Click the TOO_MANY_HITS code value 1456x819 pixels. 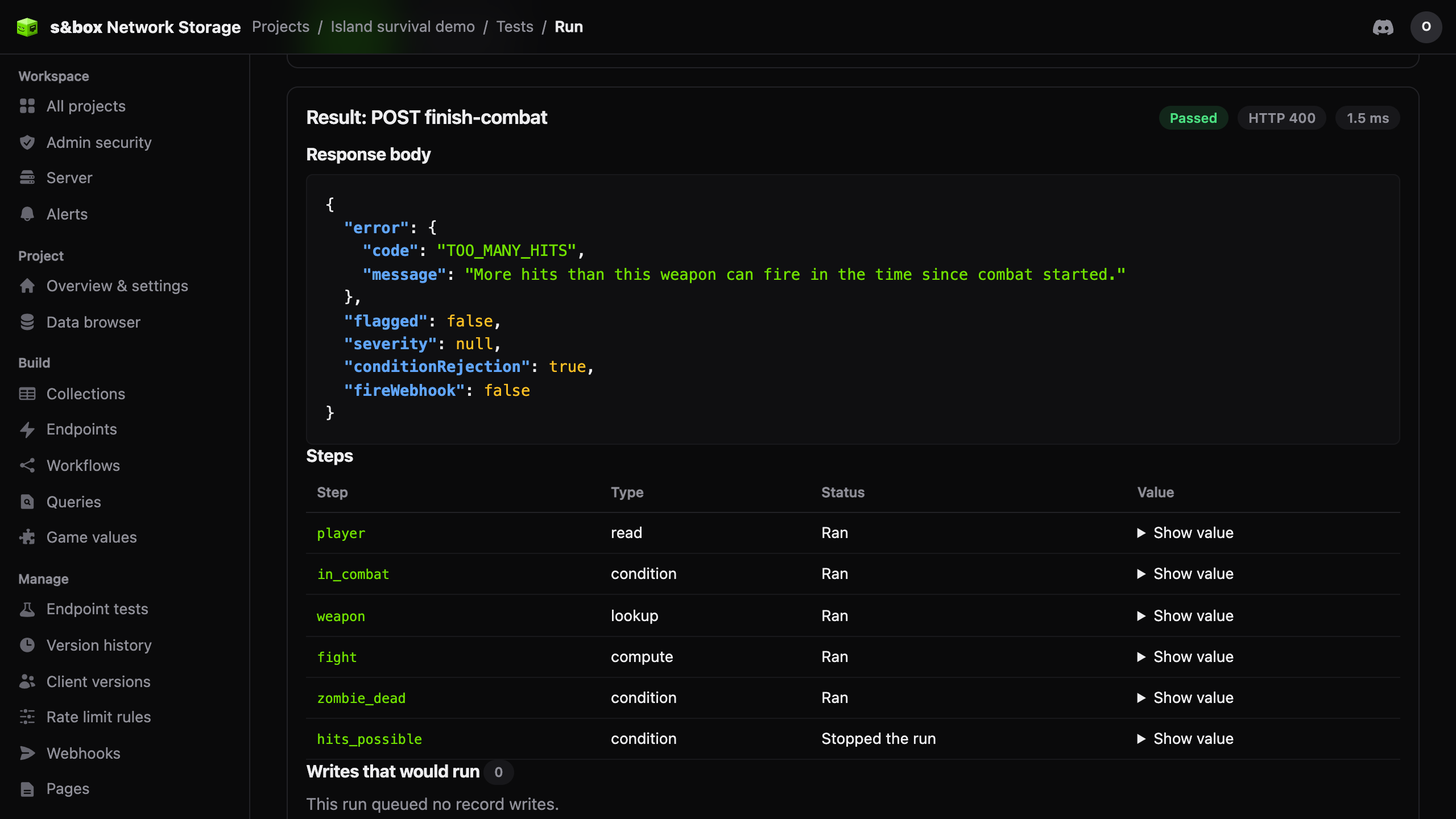[507, 251]
